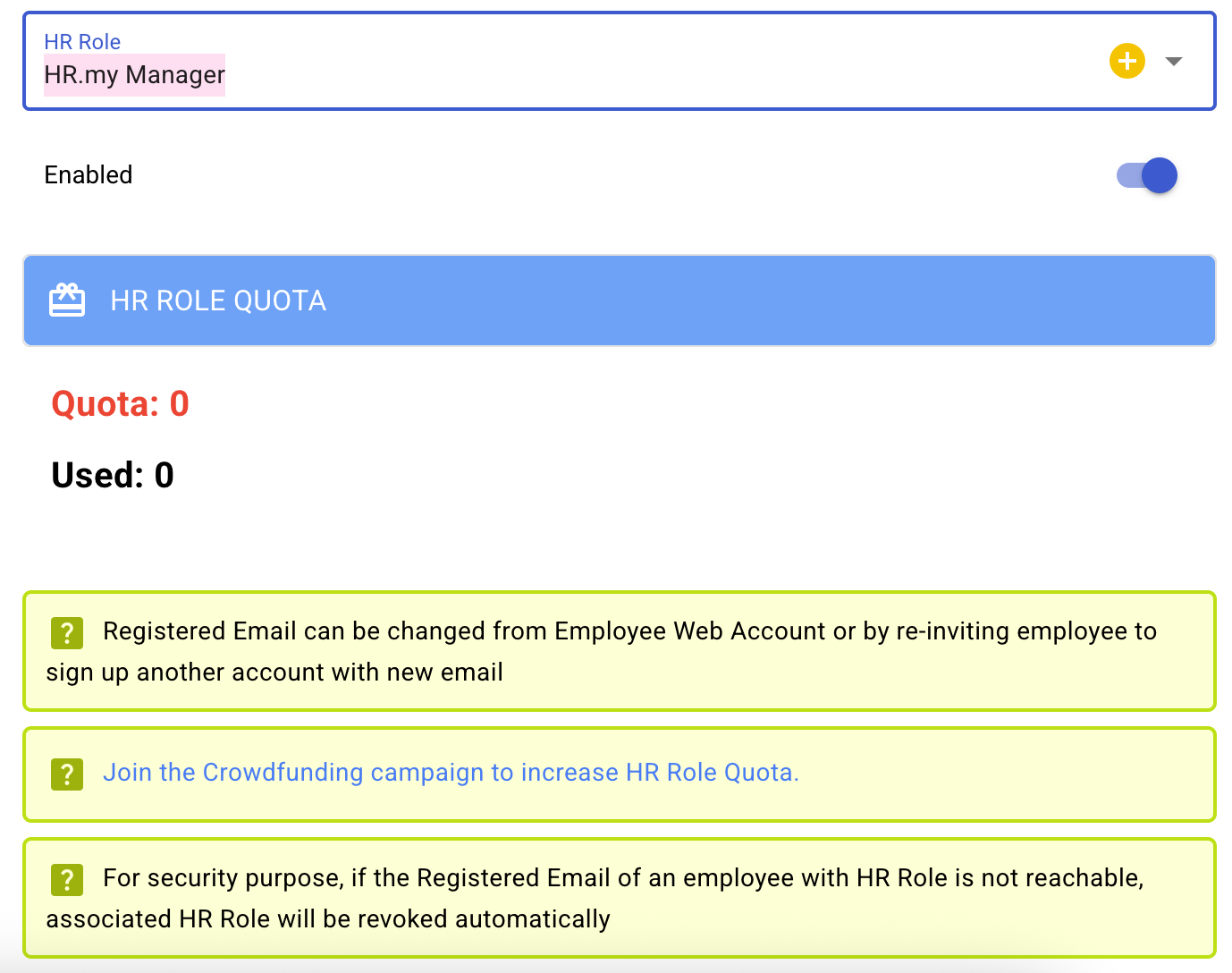Click the question mark icon beside Crowdfunding link
Viewport: 1232px width, 973px height.
[x=67, y=774]
